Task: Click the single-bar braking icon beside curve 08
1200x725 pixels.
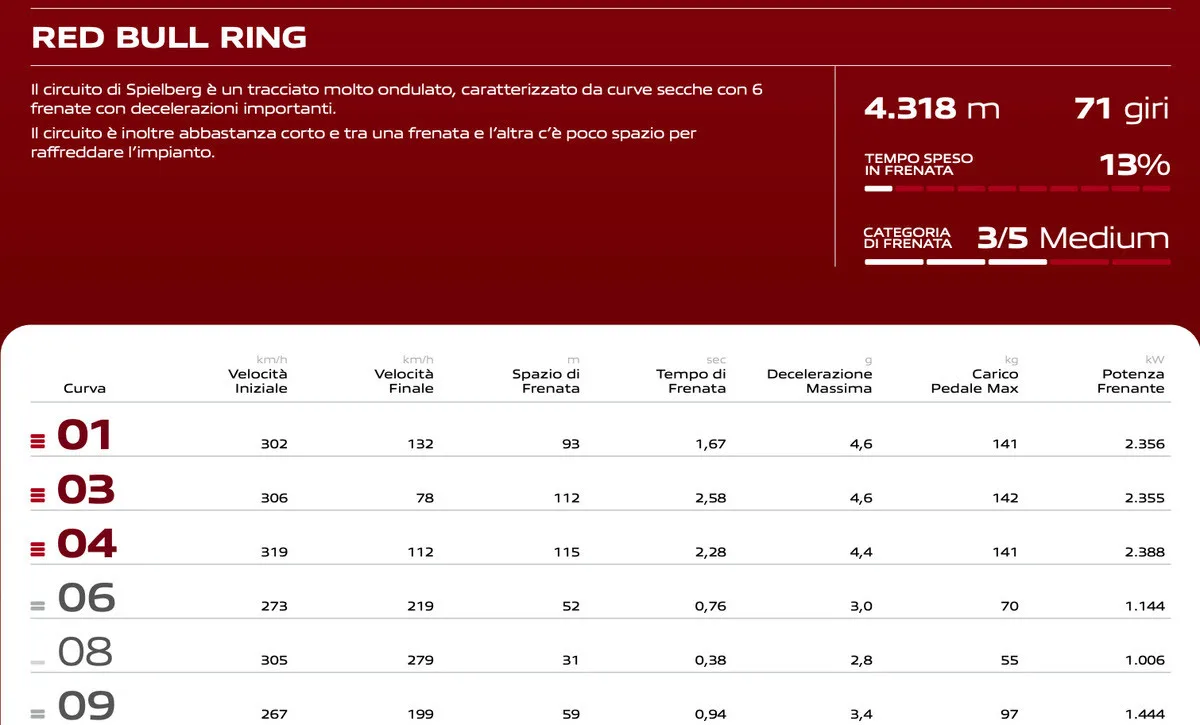Action: coord(38,661)
